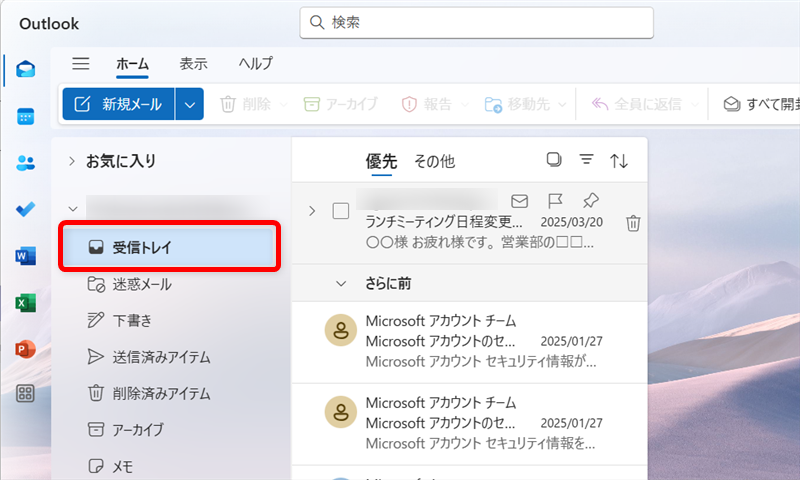Open the People contacts icon
The image size is (800, 480).
click(x=25, y=163)
